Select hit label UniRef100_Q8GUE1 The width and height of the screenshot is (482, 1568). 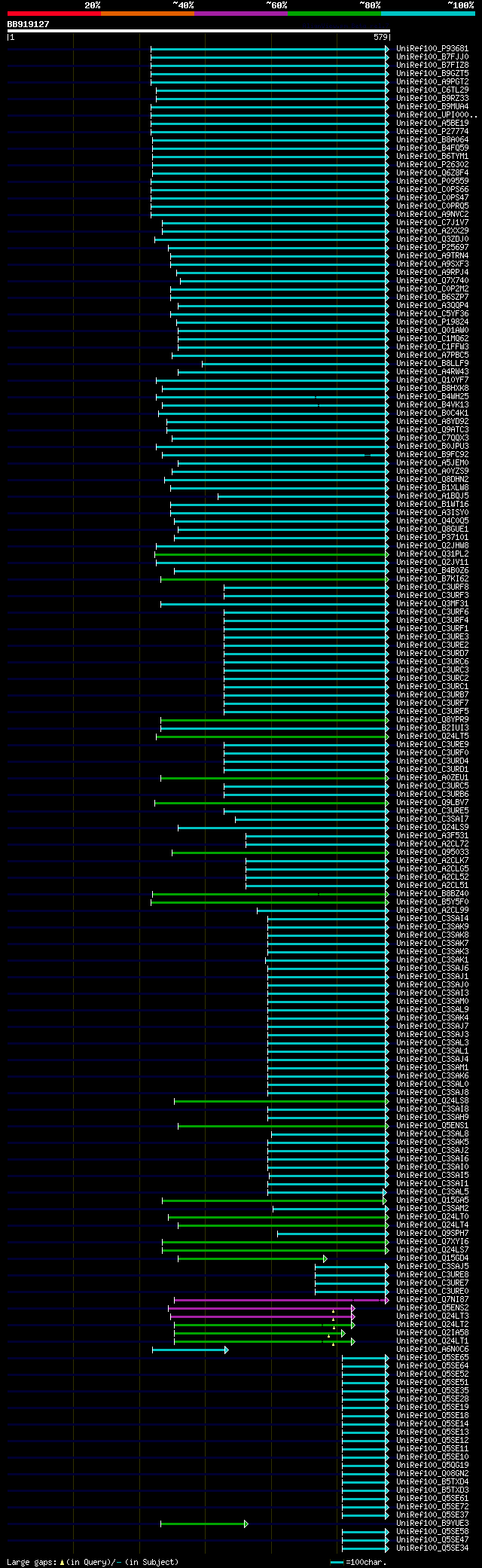point(432,529)
